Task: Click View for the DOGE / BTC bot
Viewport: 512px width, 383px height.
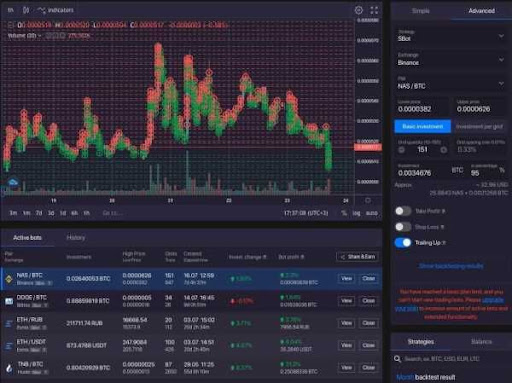Action: pyautogui.click(x=346, y=301)
